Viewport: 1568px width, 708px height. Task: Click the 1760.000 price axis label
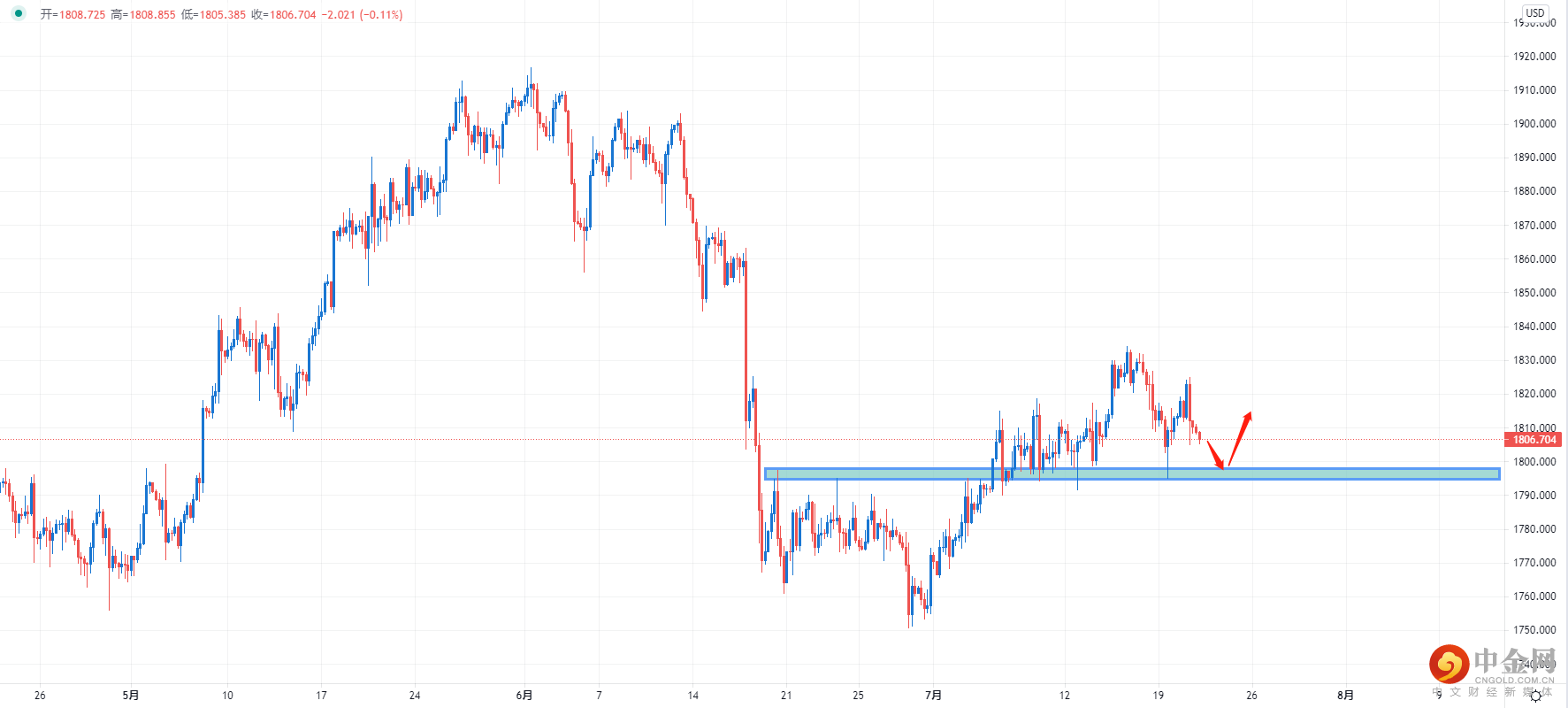pos(1534,596)
